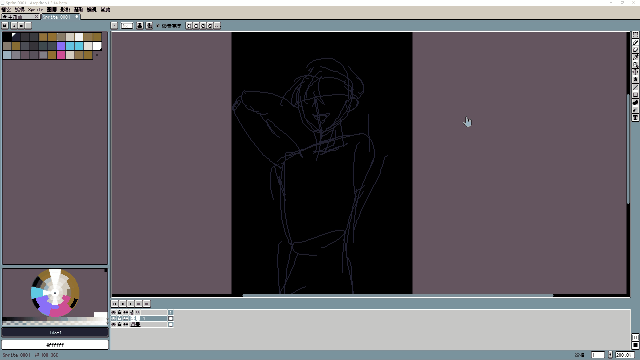Select the Text tool

click(635, 118)
